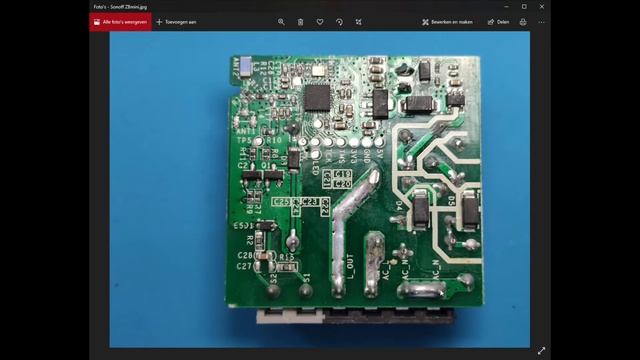This screenshot has height=360, width=640.
Task: Open 'Bewerken en maken' menu
Action: (447, 22)
